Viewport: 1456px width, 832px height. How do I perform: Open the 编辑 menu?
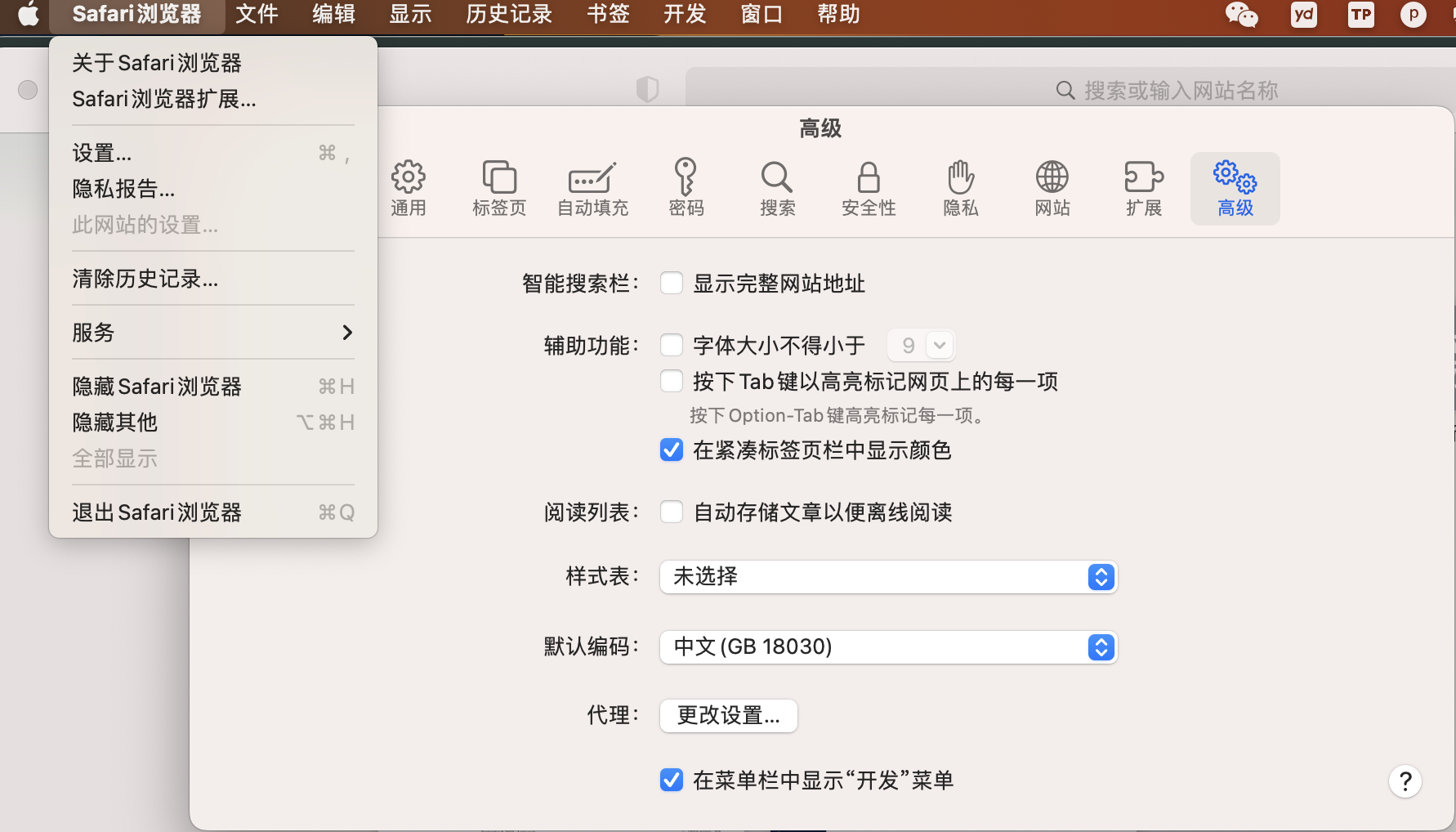(x=333, y=15)
